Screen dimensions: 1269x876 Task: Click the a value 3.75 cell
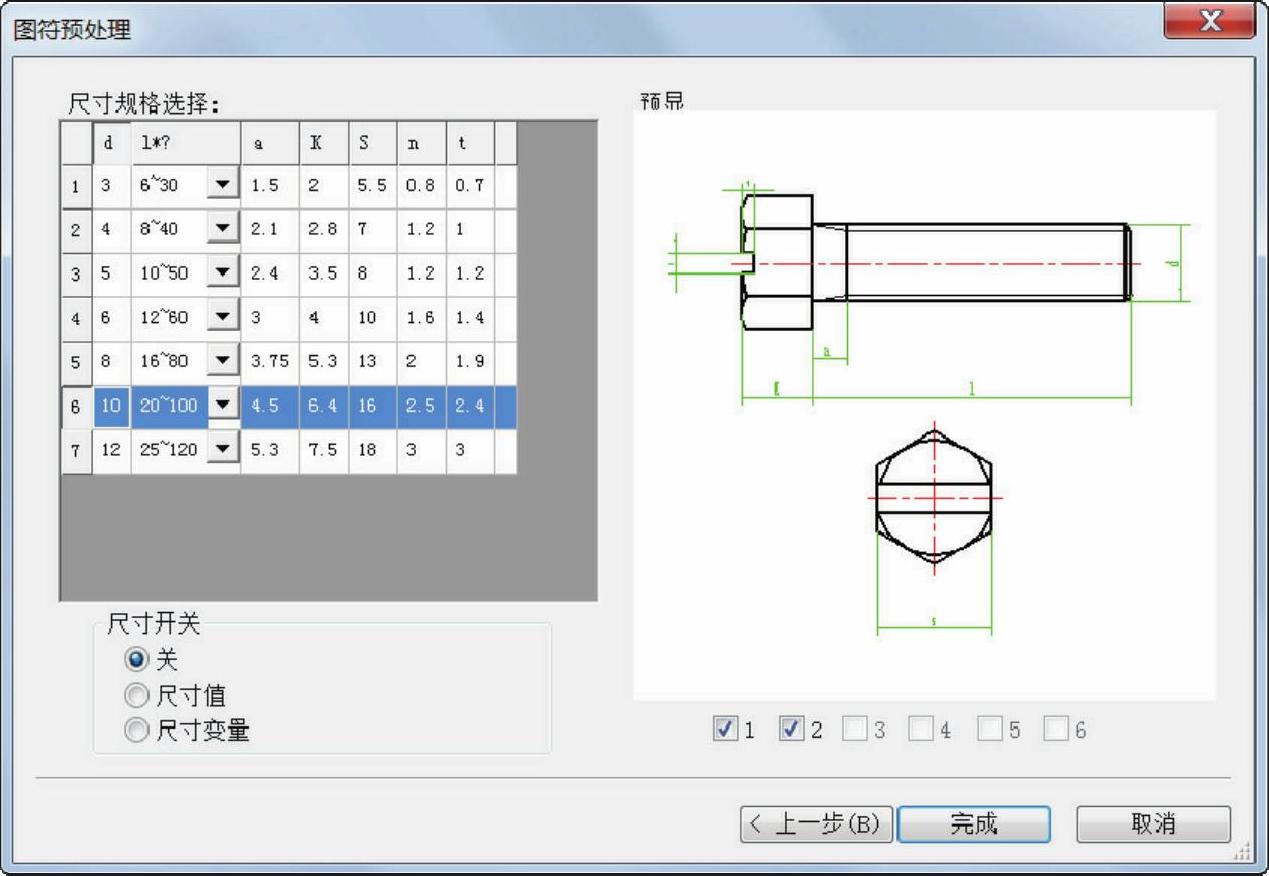270,362
